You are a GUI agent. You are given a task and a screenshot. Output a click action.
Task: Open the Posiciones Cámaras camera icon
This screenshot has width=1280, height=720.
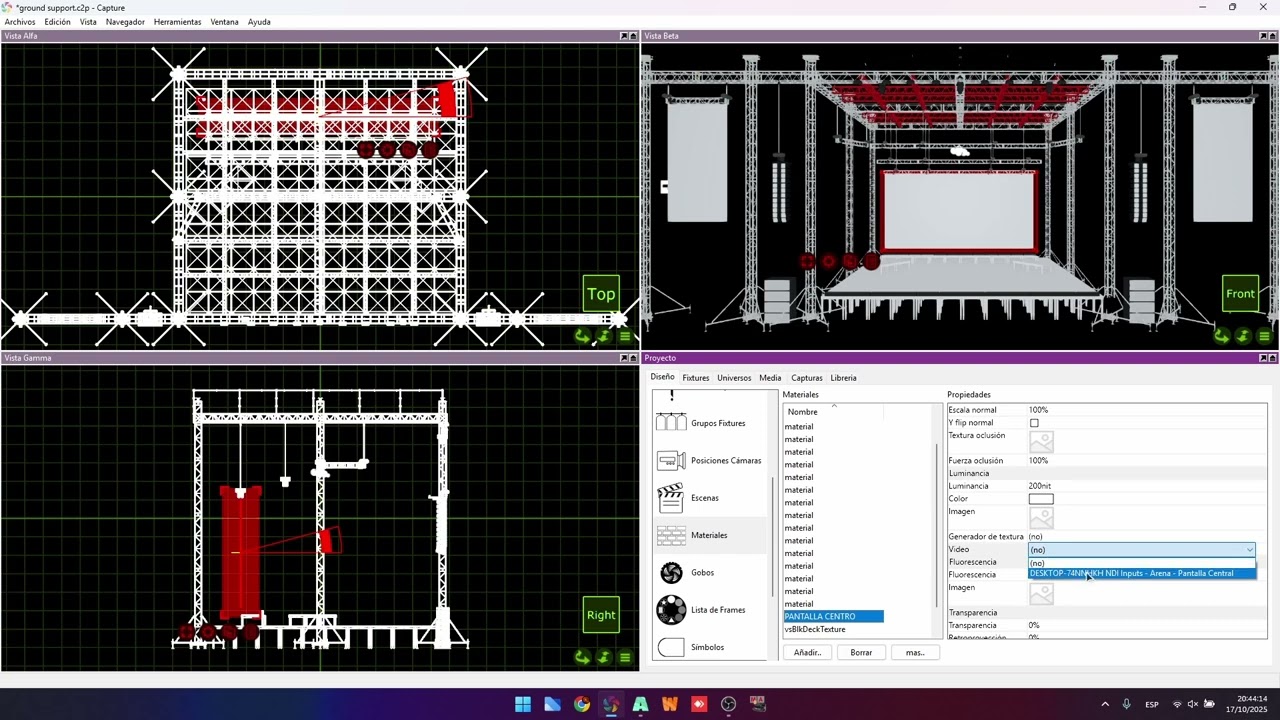click(671, 460)
